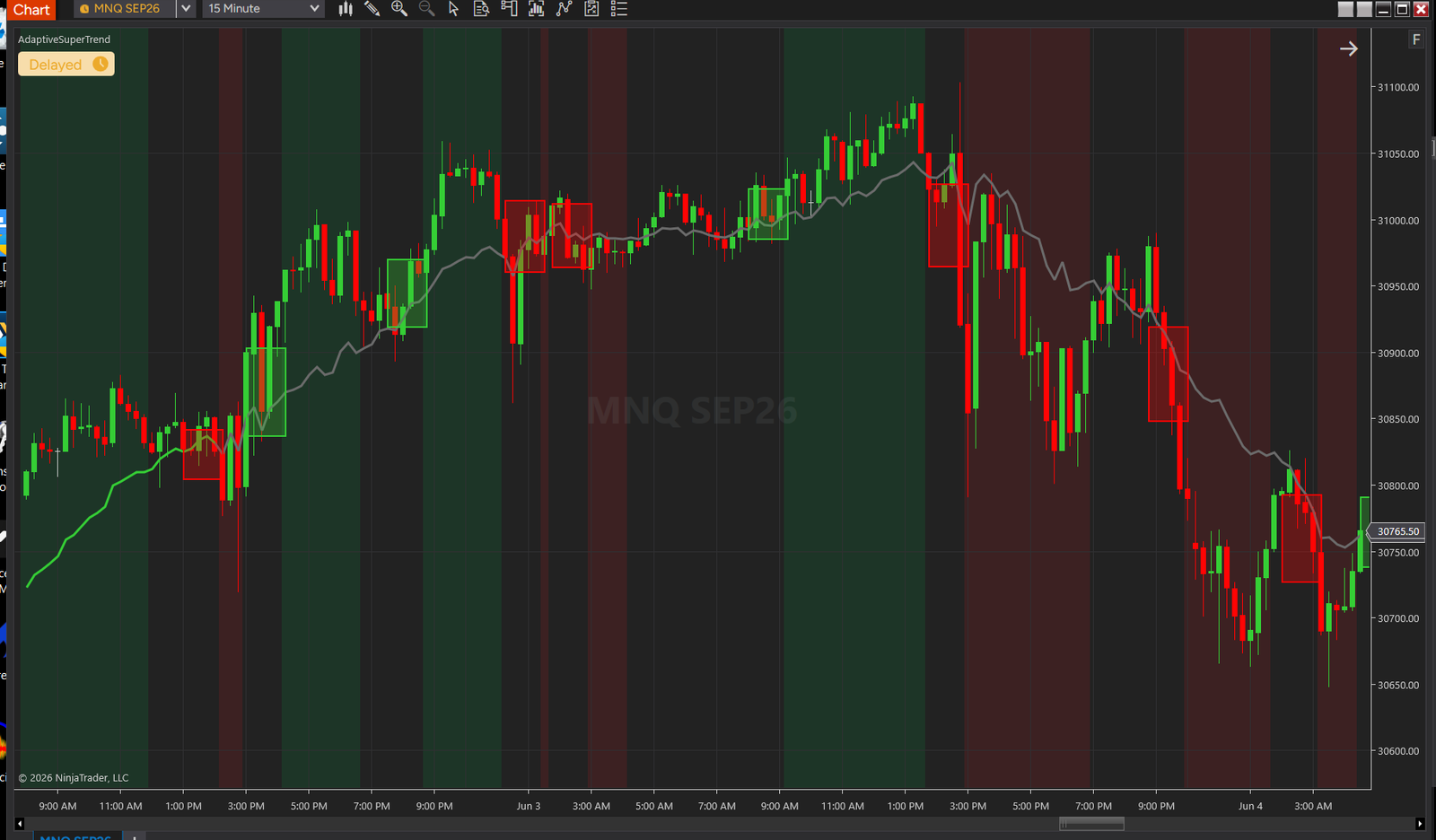The image size is (1436, 840).
Task: Click the 31000.00 price axis label
Action: click(1398, 220)
